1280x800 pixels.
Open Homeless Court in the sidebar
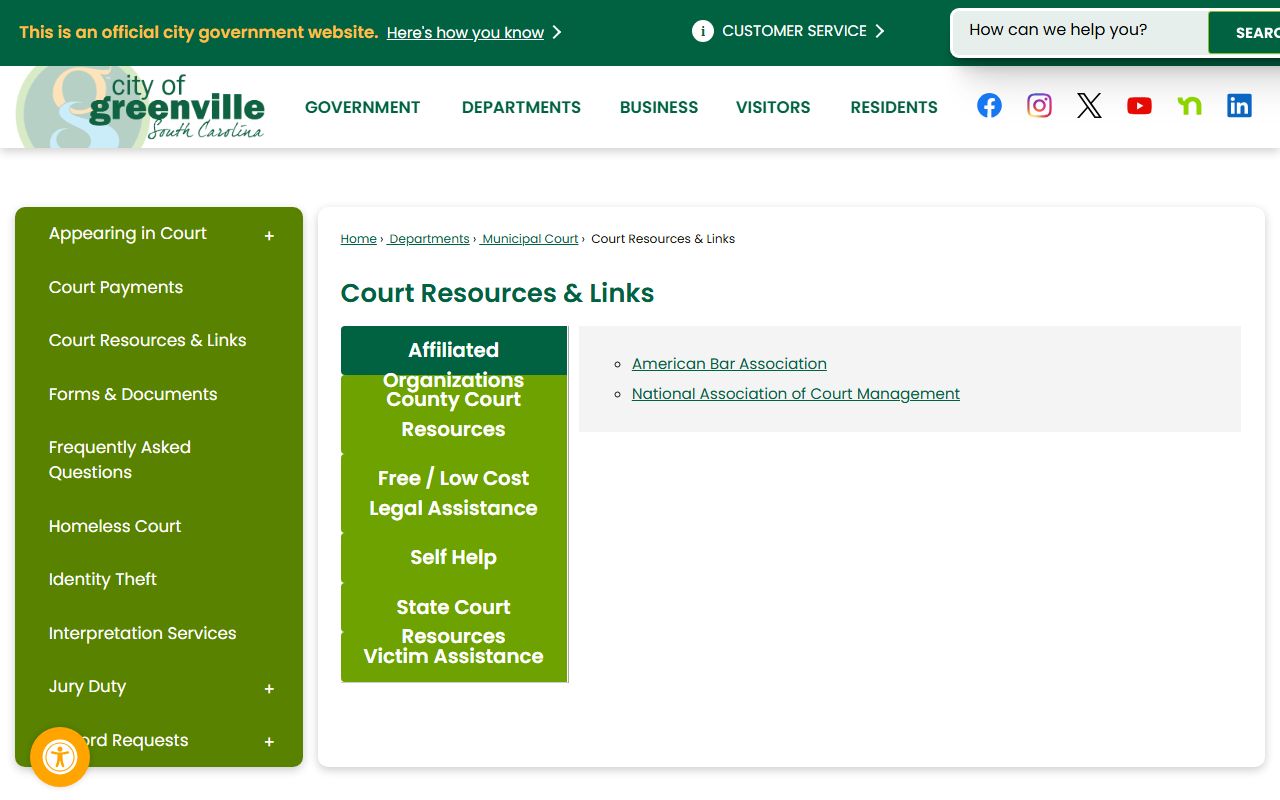[x=115, y=526]
